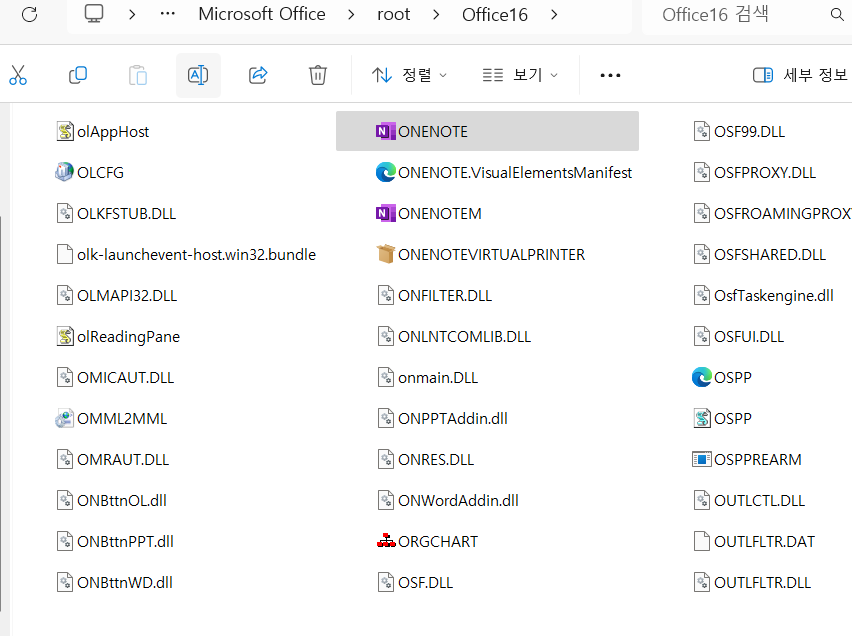Click the search magnifier icon

[x=837, y=15]
